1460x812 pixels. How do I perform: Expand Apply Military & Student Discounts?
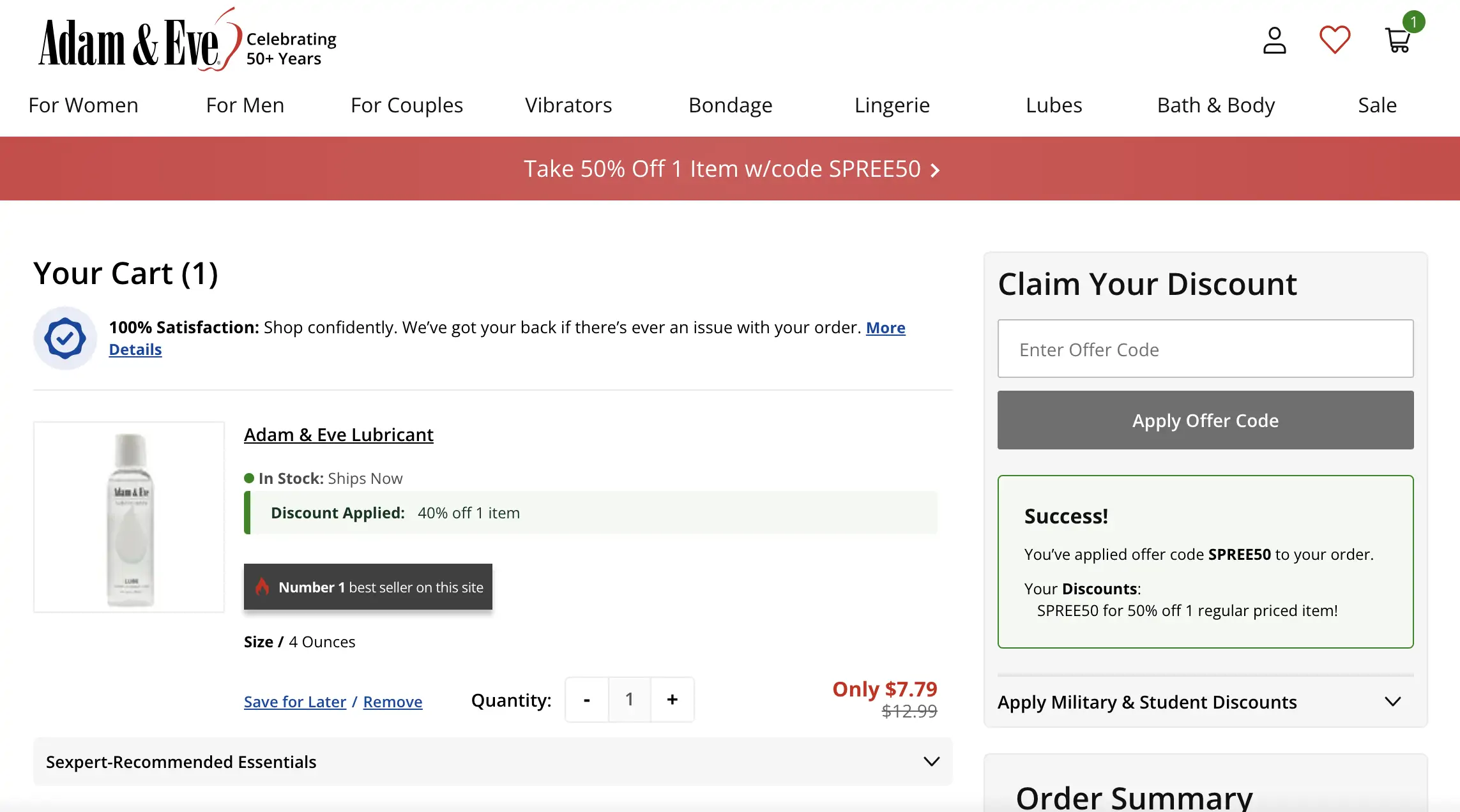coord(1205,702)
